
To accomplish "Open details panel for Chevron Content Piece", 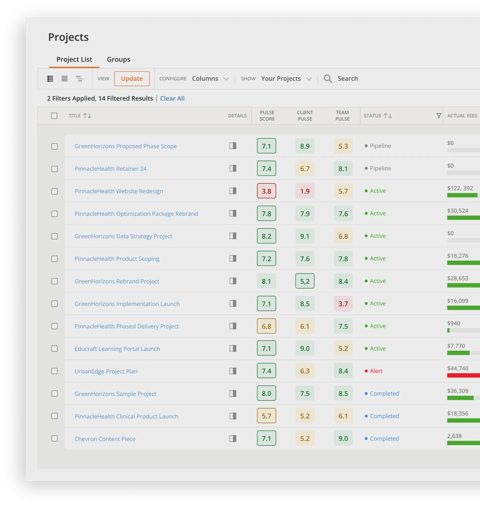I will pos(233,438).
